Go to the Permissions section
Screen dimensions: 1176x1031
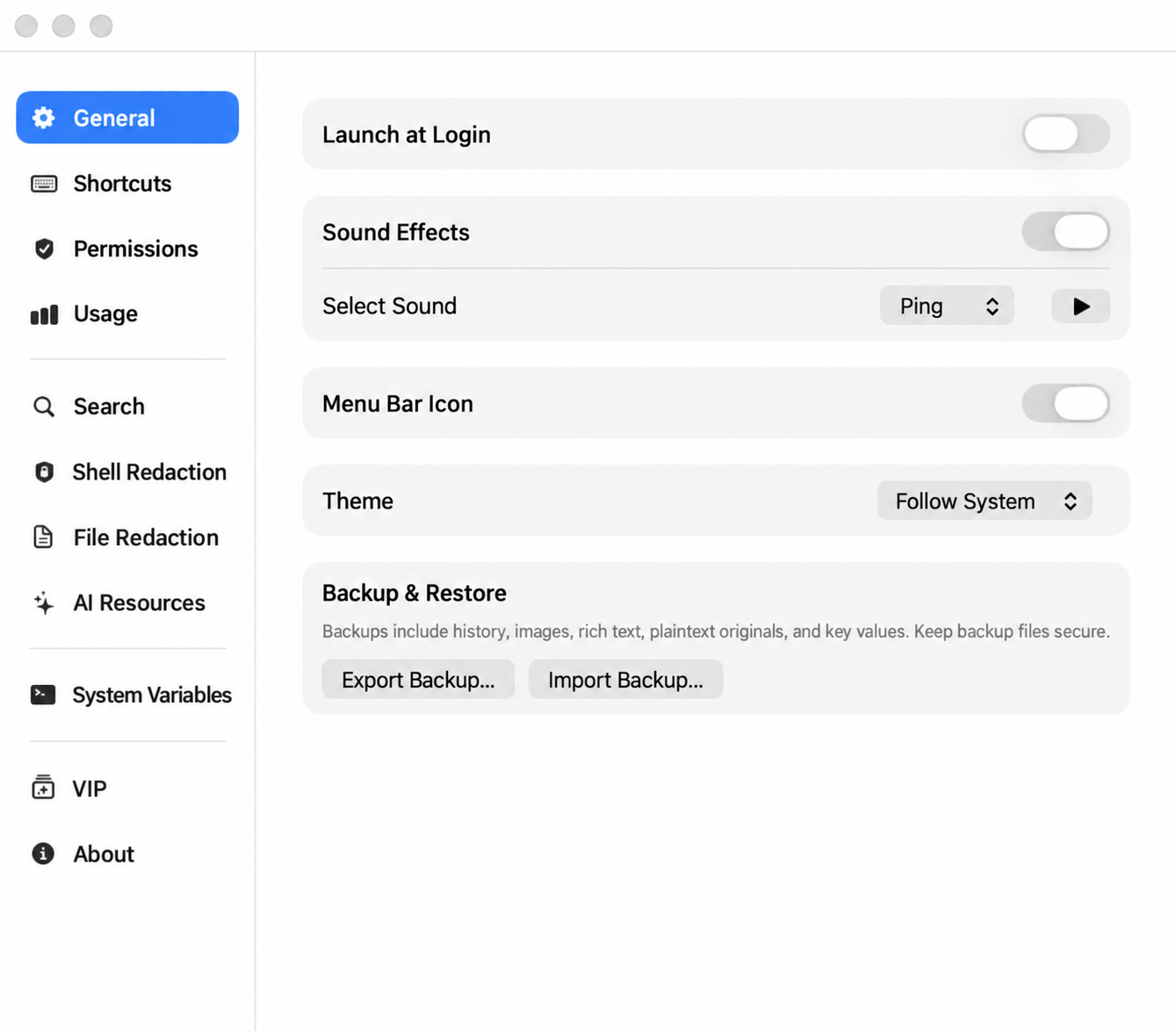click(x=136, y=249)
